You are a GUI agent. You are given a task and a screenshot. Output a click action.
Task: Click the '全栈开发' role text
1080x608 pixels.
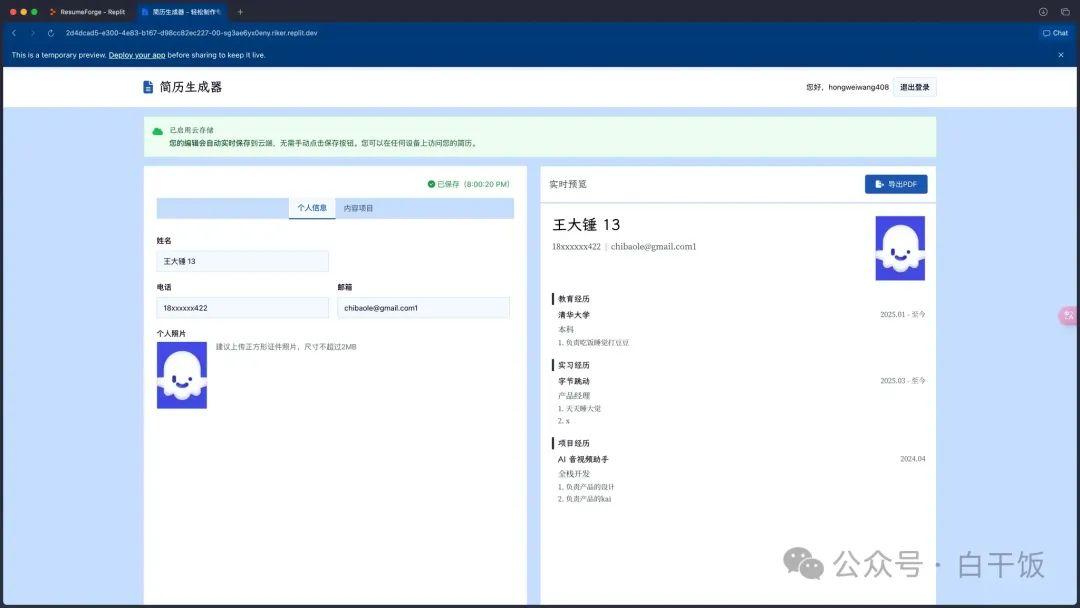[574, 474]
